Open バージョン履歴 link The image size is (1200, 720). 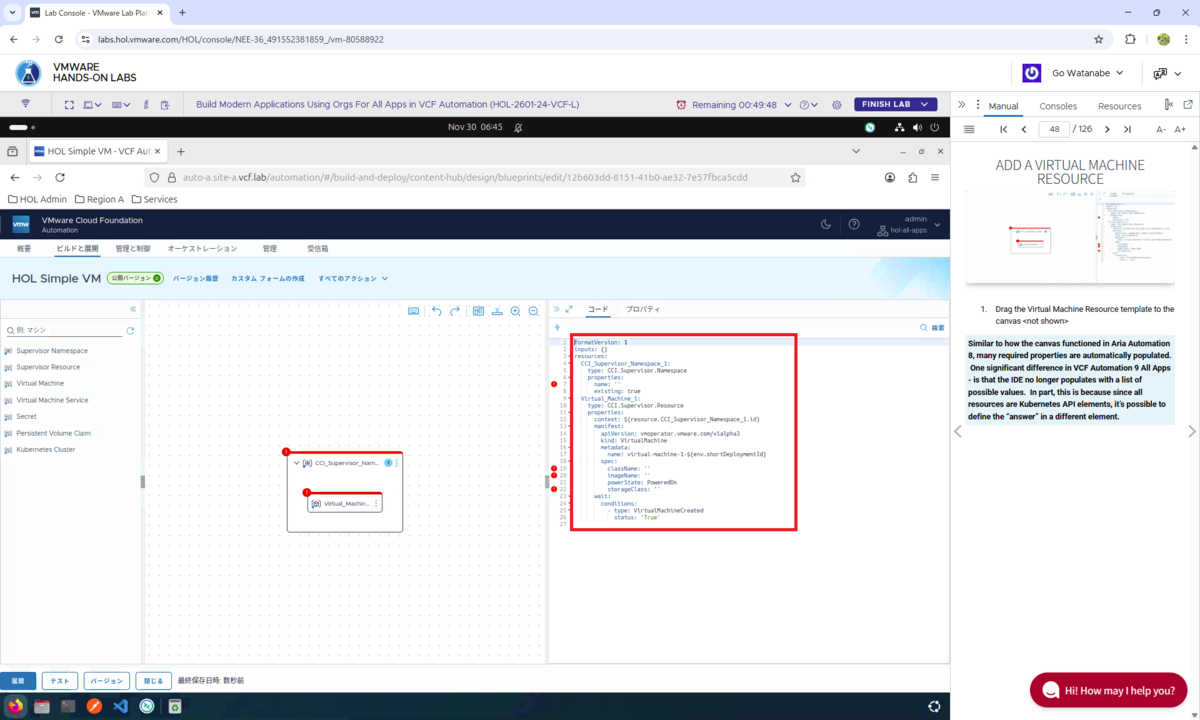195,278
